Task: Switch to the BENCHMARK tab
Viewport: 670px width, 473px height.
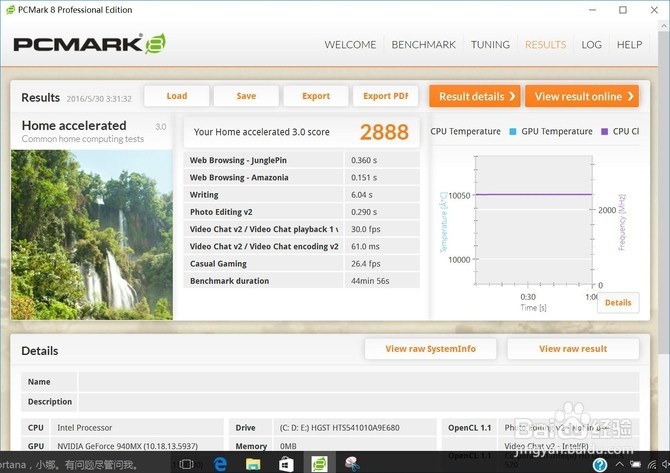Action: pos(423,44)
